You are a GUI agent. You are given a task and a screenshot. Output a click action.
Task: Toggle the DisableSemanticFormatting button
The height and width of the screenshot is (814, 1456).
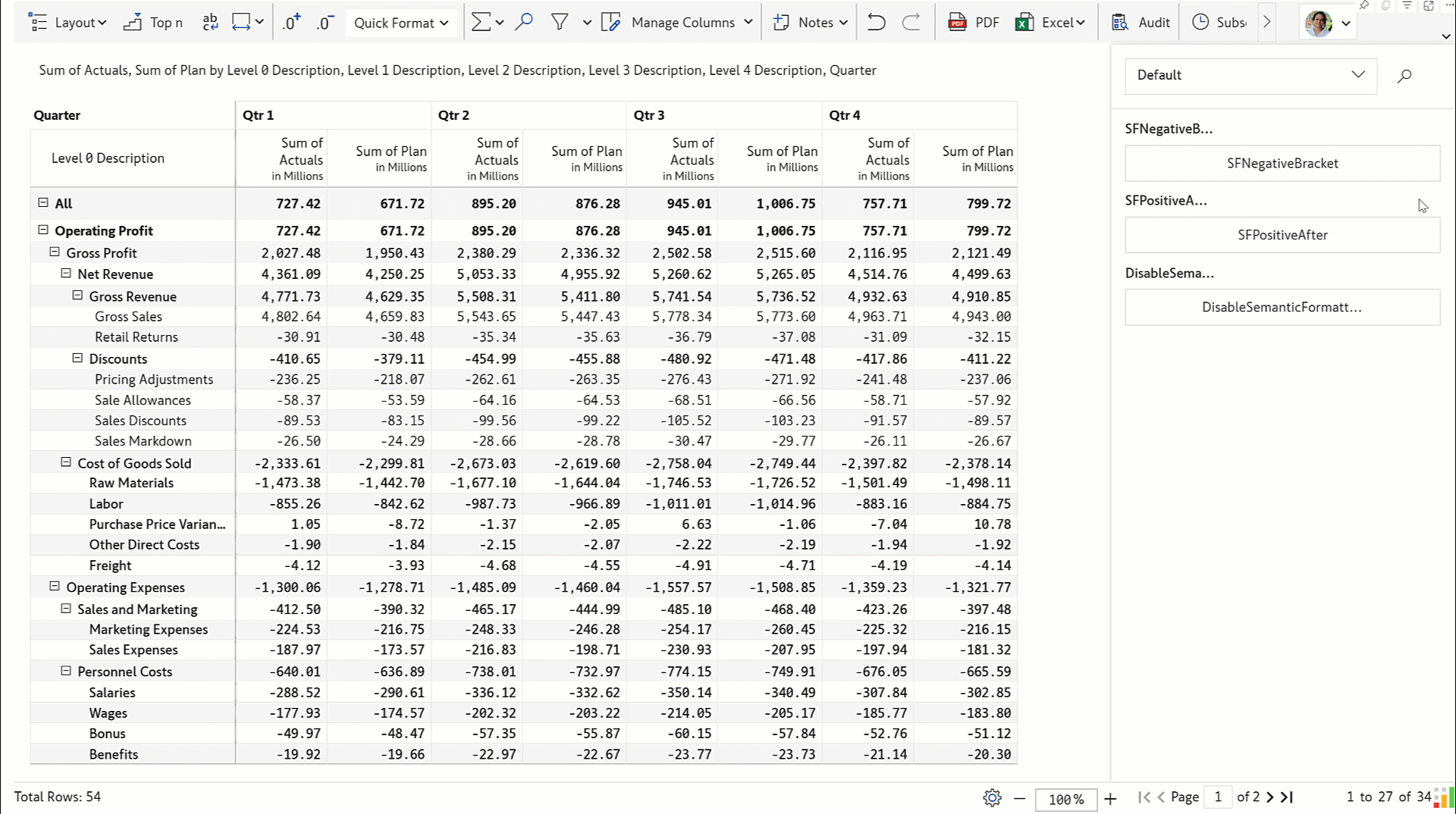click(x=1282, y=307)
